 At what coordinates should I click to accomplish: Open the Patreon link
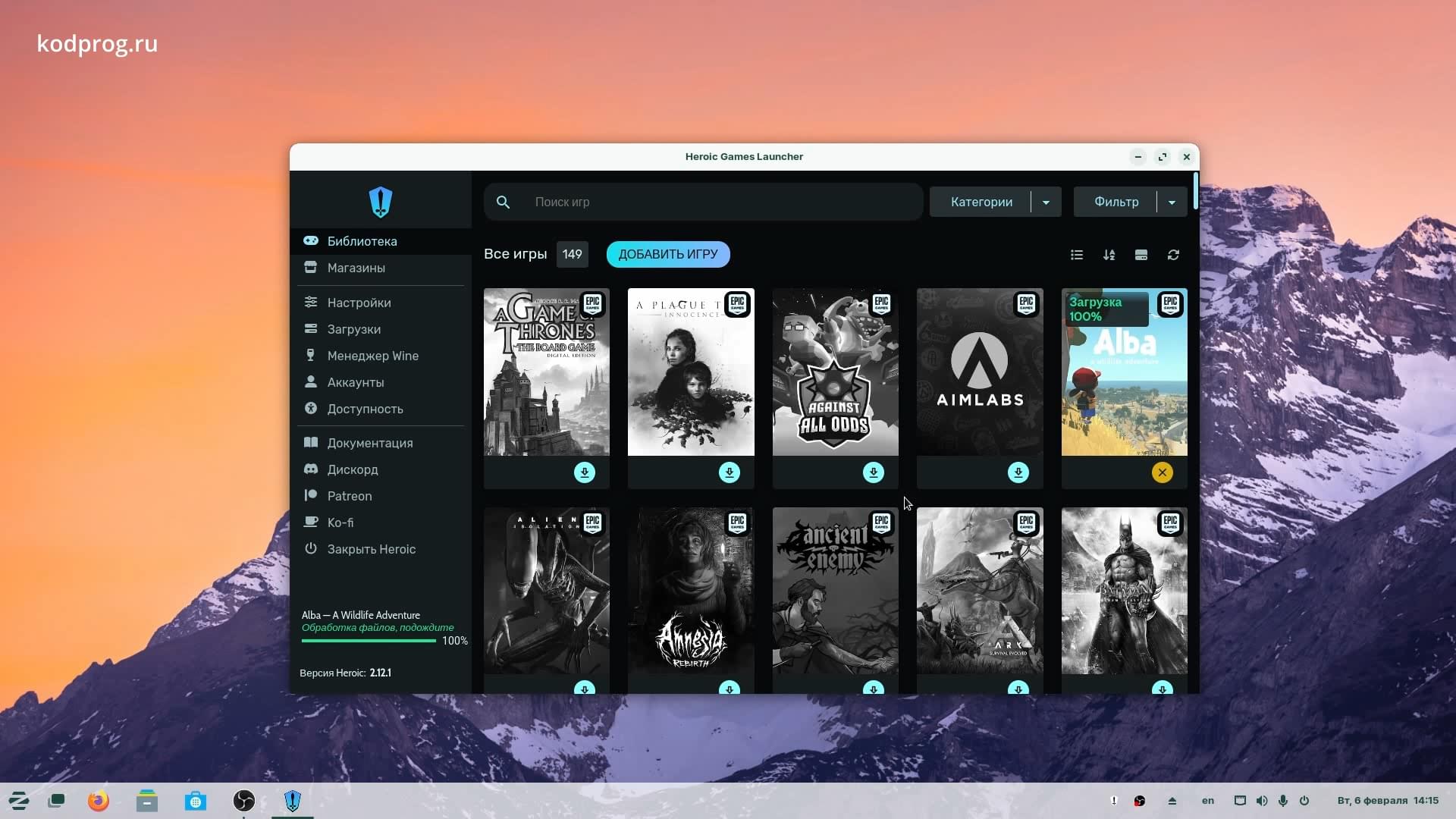381,496
